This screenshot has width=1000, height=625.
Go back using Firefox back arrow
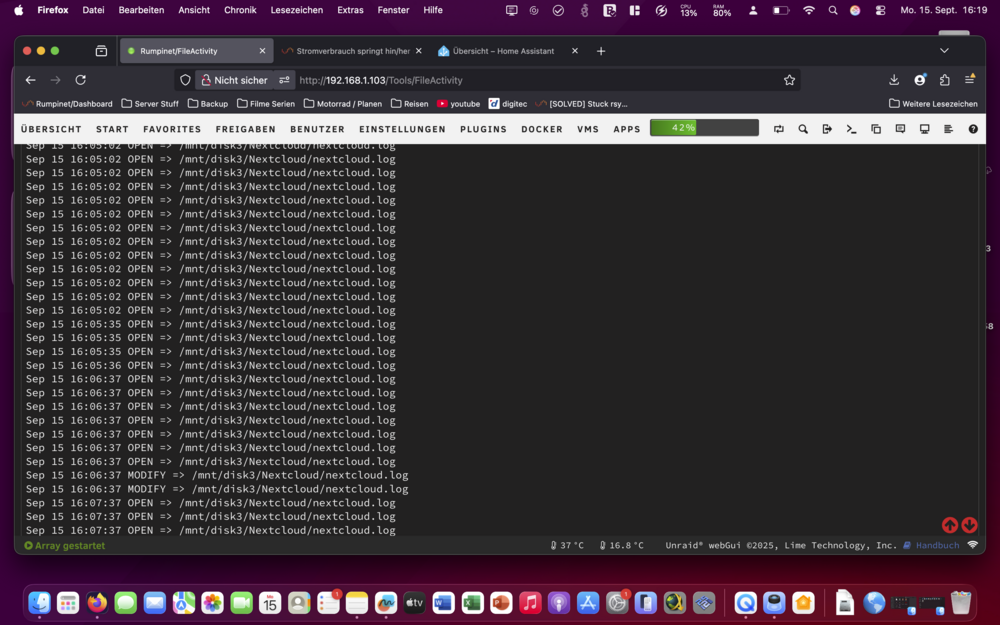tap(31, 80)
